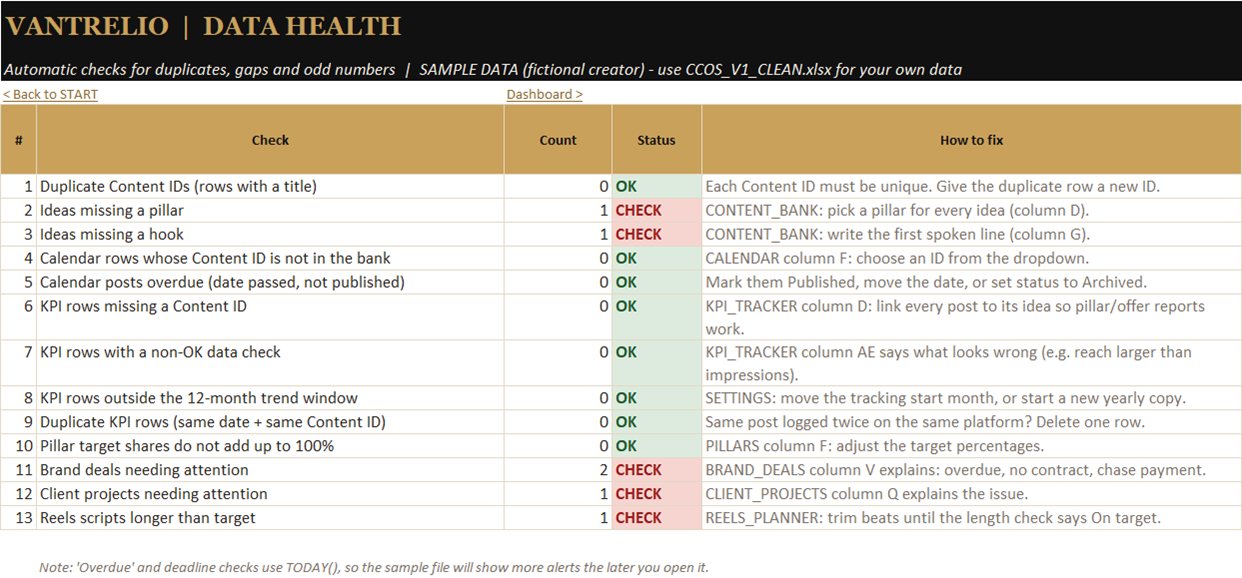Click fix text 'PILLARS column F: adjust the target percentages'
The width and height of the screenshot is (1242, 578).
pyautogui.click(x=971, y=446)
